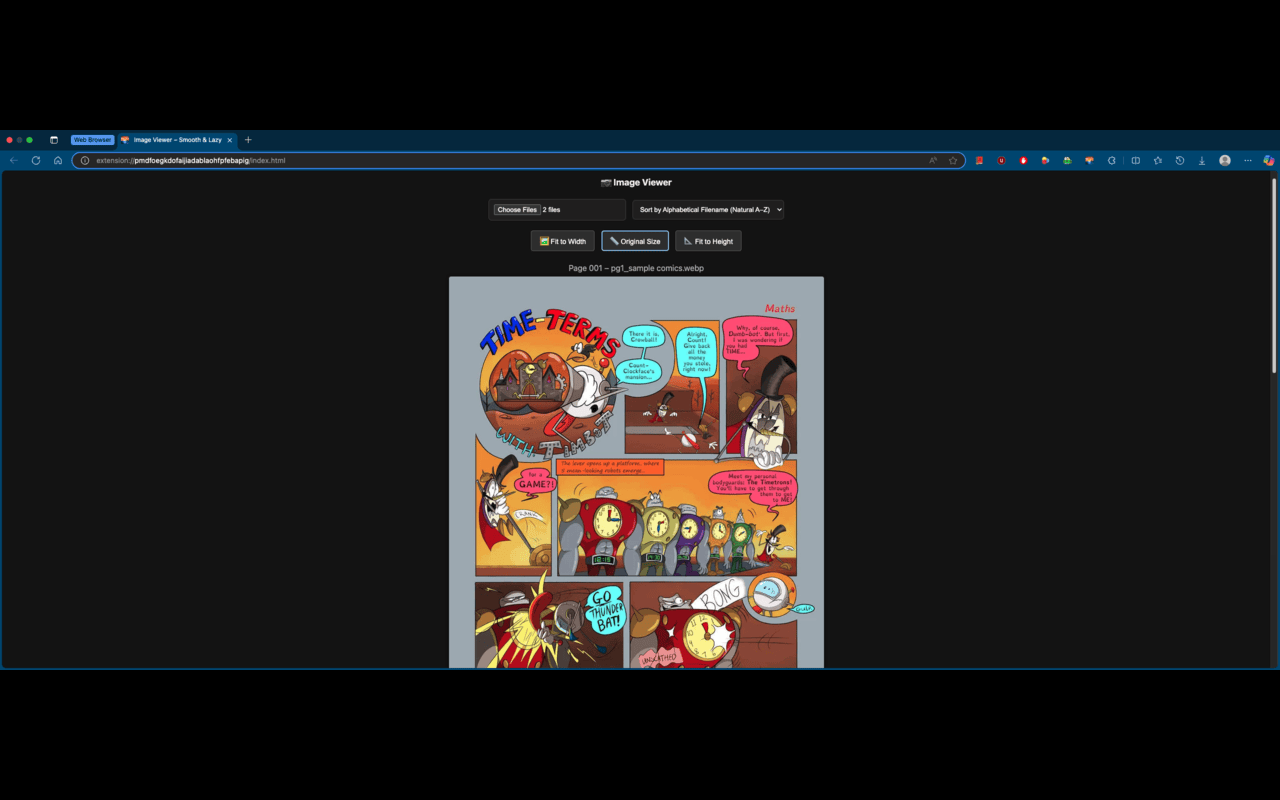Image resolution: width=1280 pixels, height=800 pixels.
Task: Open browser History icon
Action: pos(1180,160)
